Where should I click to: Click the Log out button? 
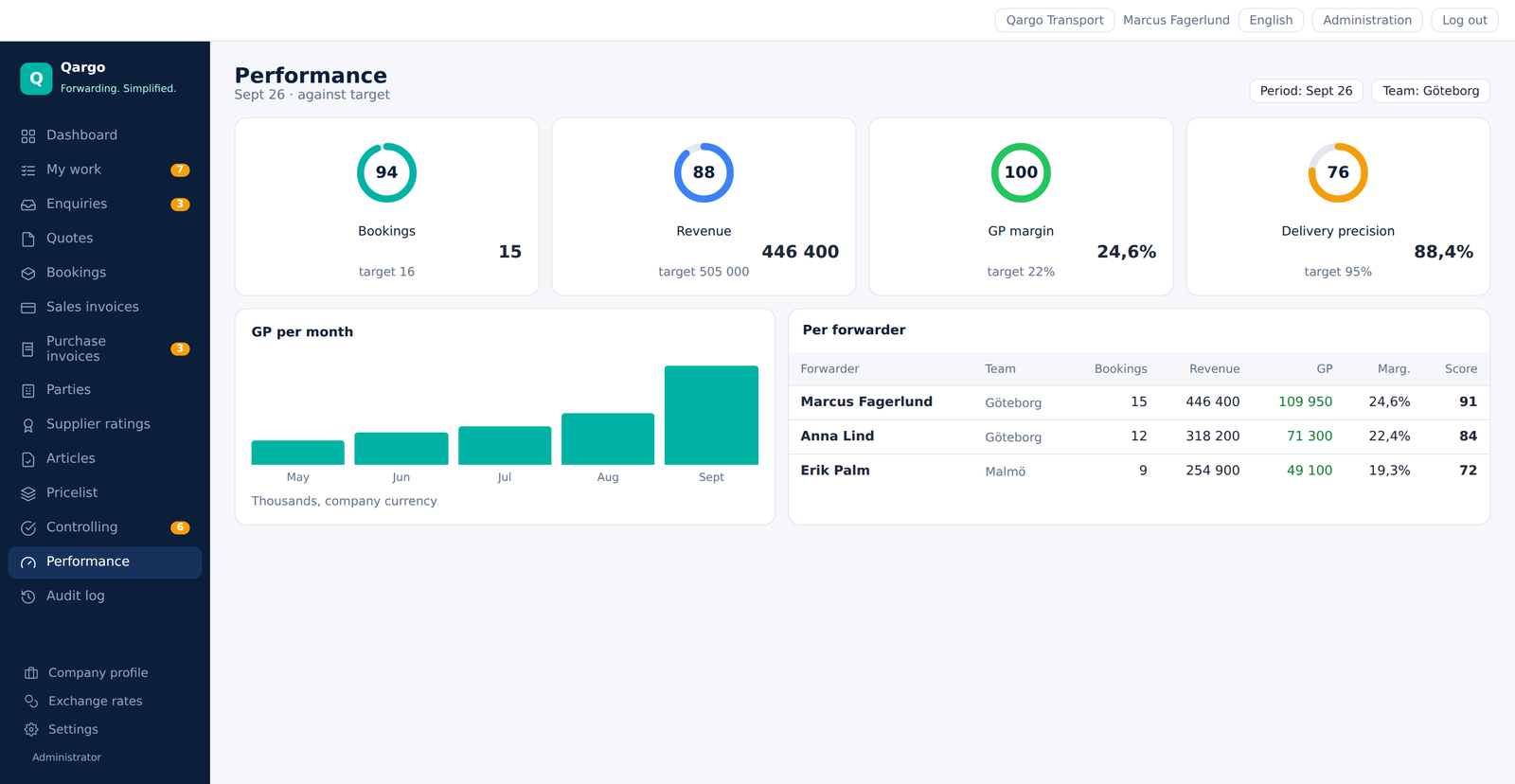point(1465,20)
